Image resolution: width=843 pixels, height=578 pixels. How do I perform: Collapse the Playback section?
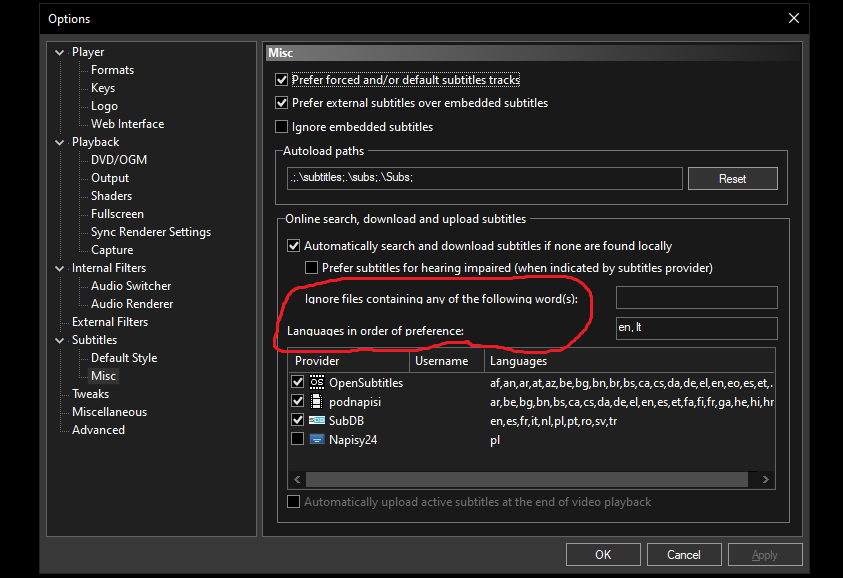coord(59,141)
